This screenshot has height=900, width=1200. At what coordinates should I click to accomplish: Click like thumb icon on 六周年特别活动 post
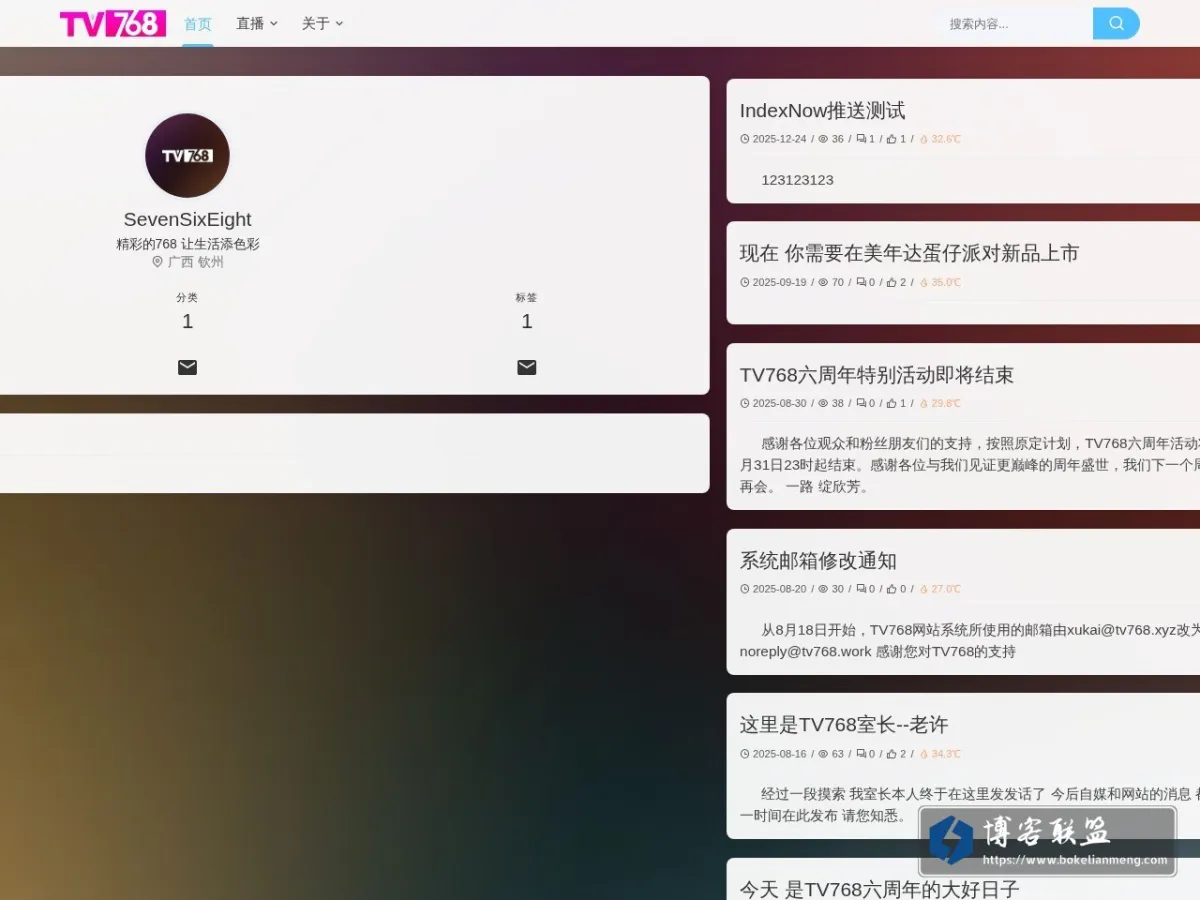point(891,403)
